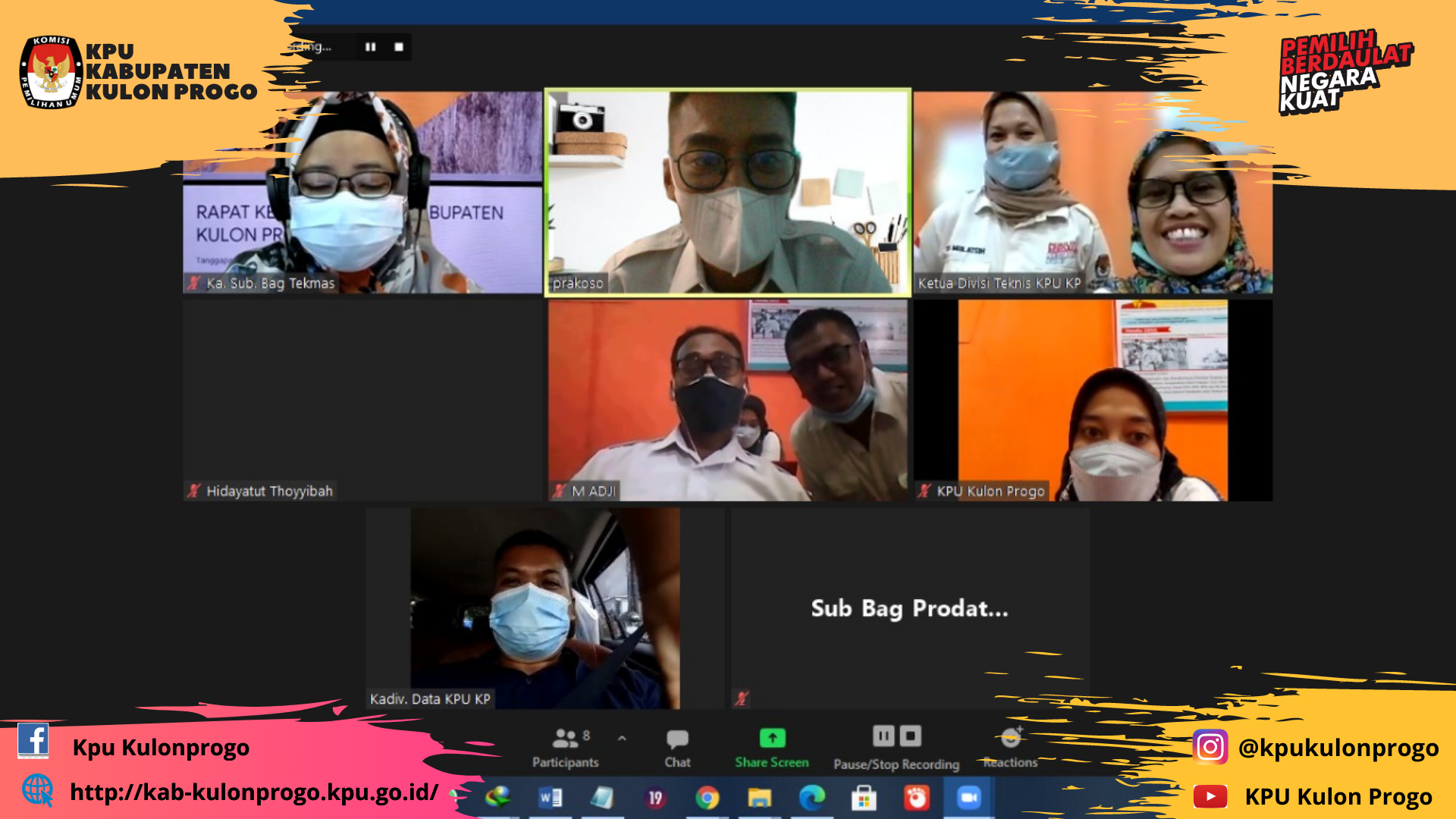Viewport: 1456px width, 819px height.
Task: Open Microsoft Word from the taskbar
Action: click(x=550, y=798)
